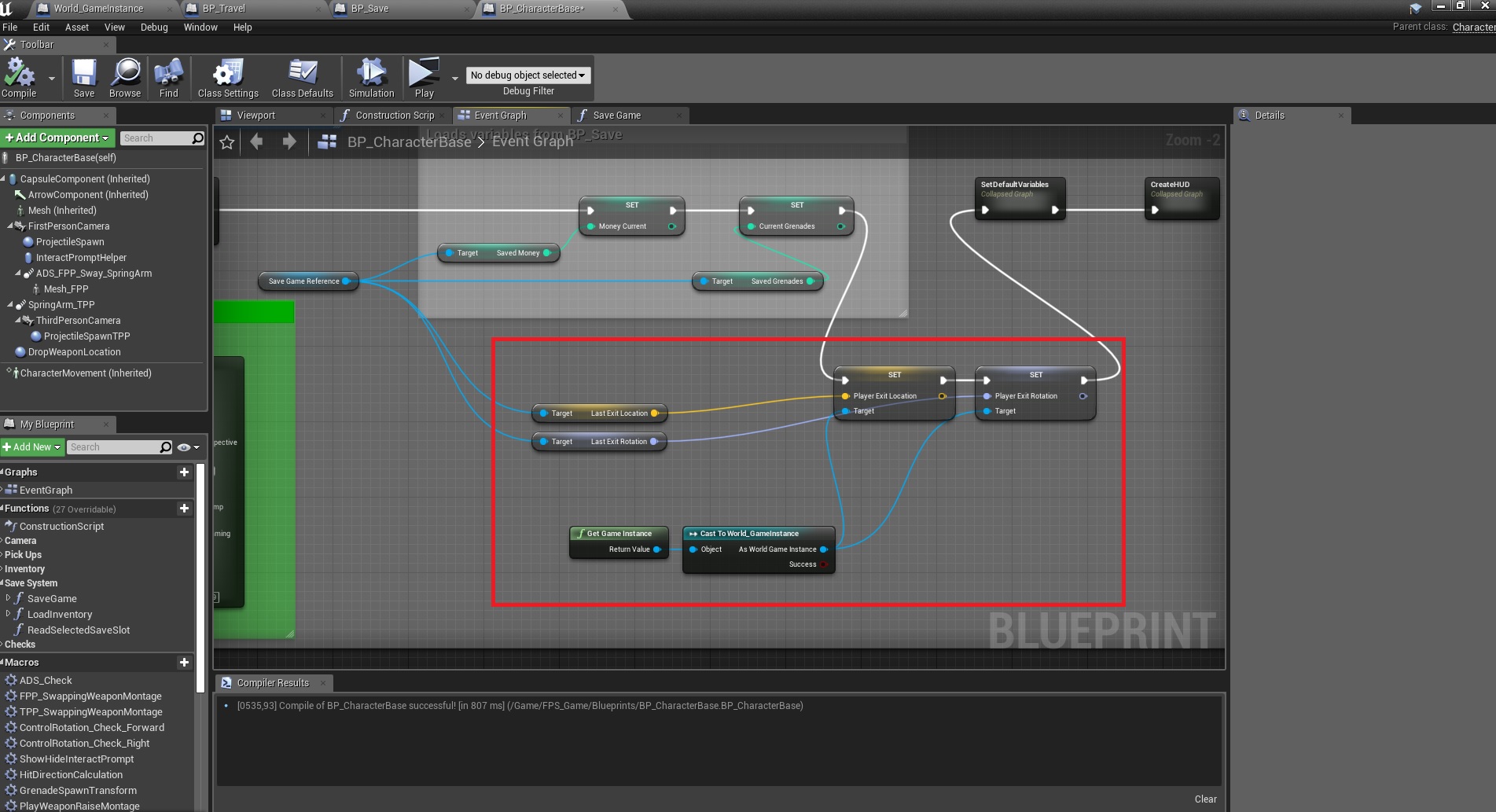Open the Add Component dropdown
This screenshot has width=1496, height=812.
tap(57, 138)
